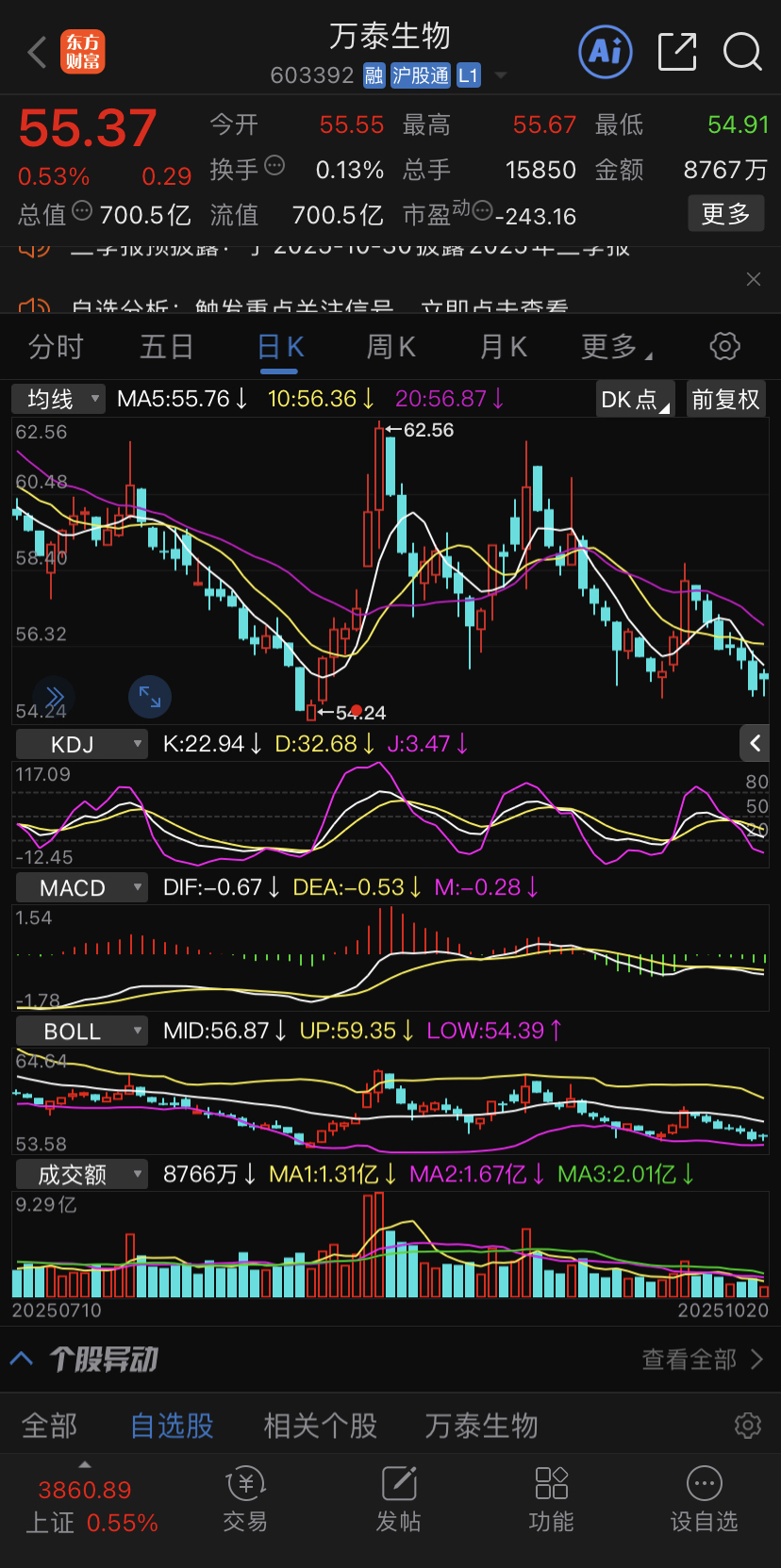
Task: Tap the 62.56 high price marker
Action: (420, 430)
